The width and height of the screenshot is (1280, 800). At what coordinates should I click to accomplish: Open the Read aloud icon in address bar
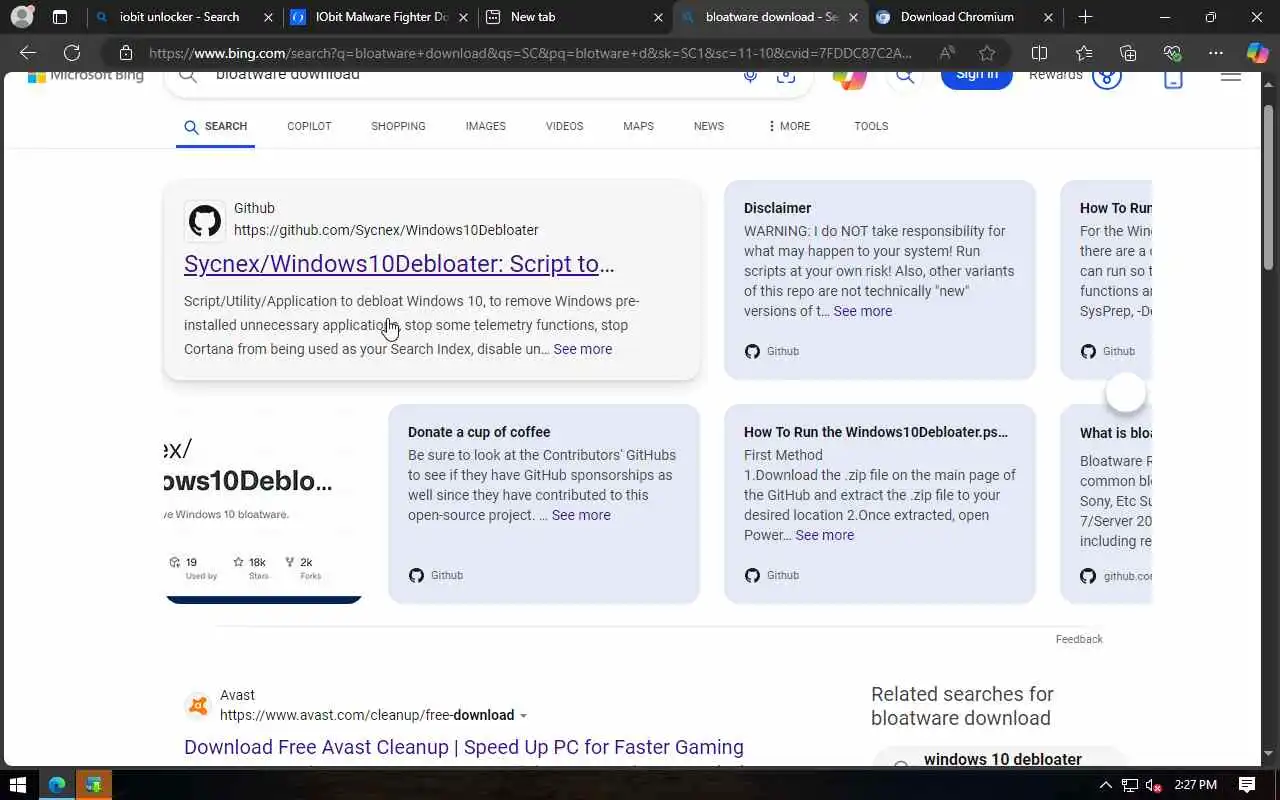click(x=946, y=53)
